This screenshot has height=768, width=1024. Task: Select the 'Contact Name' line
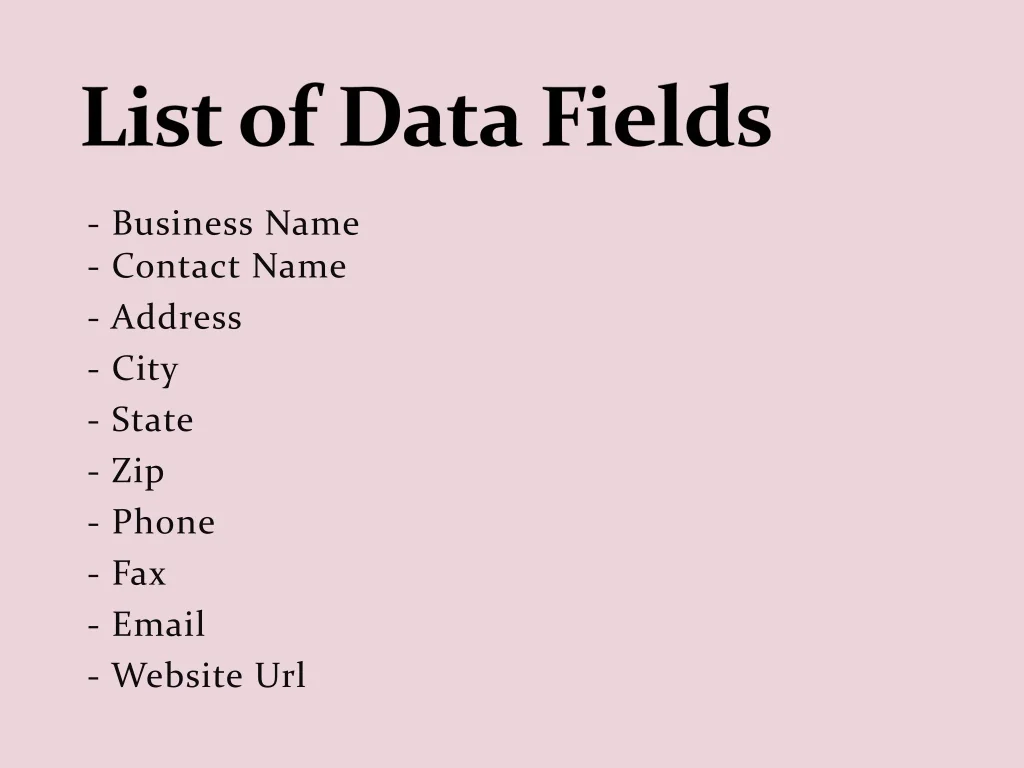click(228, 266)
